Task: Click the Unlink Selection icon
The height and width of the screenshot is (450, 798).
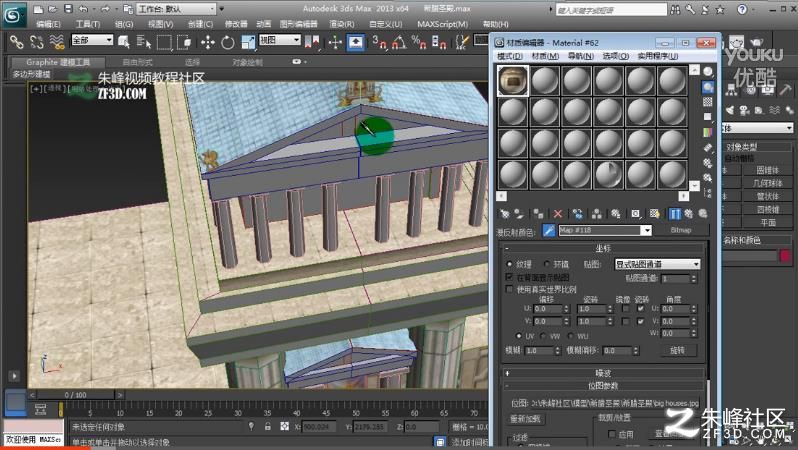Action: 37,42
